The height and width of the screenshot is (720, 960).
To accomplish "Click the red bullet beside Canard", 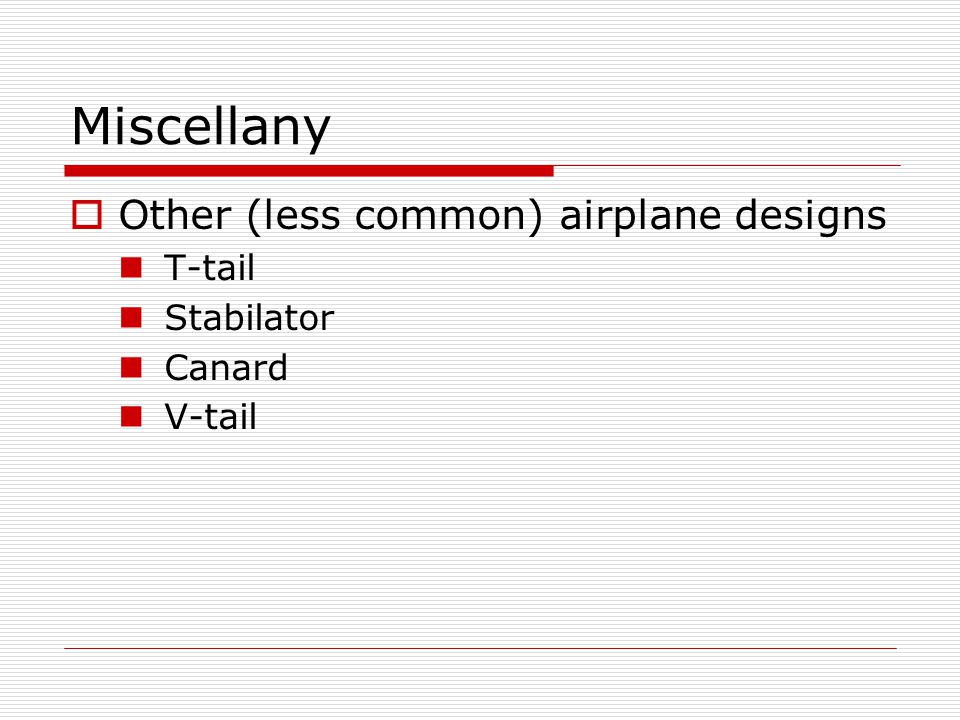I will point(131,367).
